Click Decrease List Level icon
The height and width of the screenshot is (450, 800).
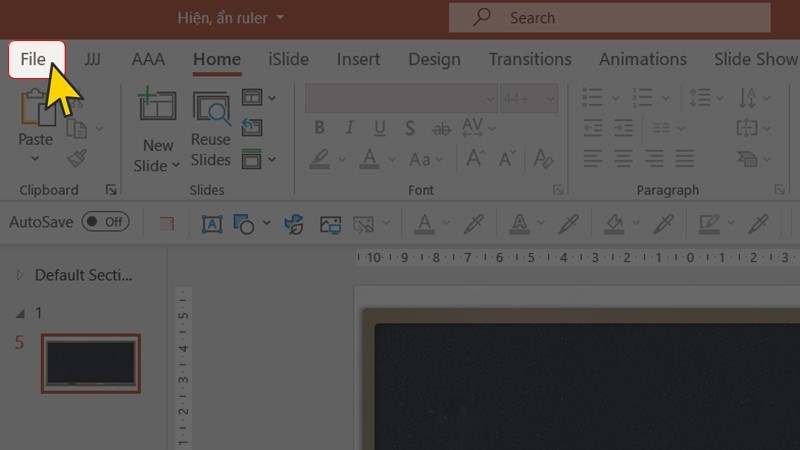593,128
